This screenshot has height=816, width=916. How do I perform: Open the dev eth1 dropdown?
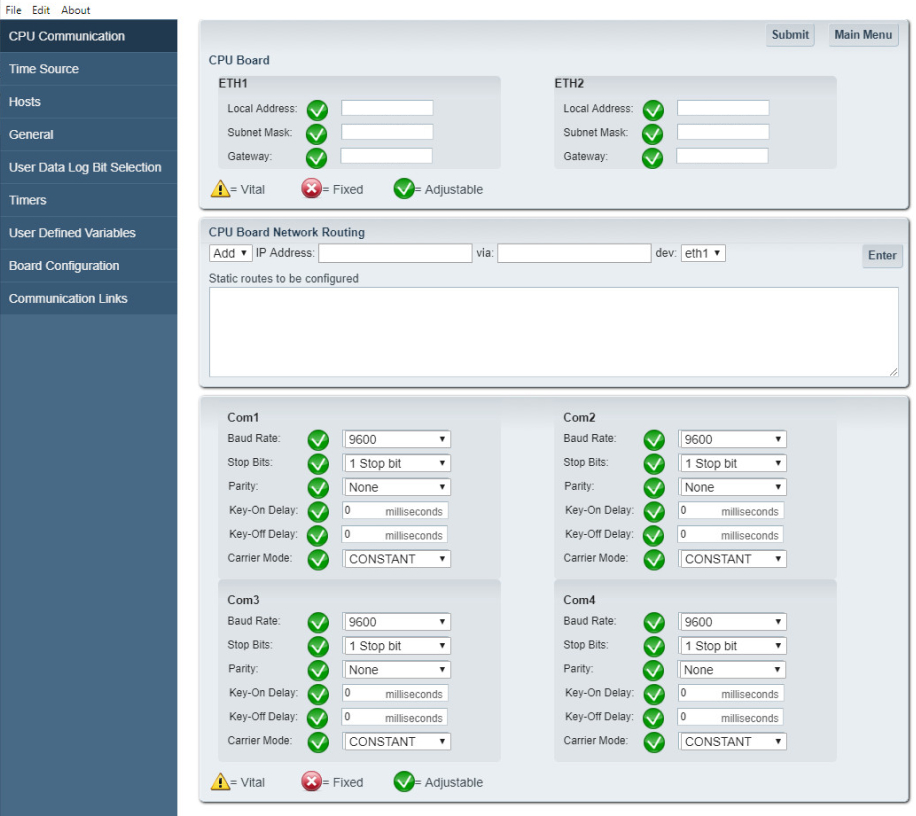[703, 253]
